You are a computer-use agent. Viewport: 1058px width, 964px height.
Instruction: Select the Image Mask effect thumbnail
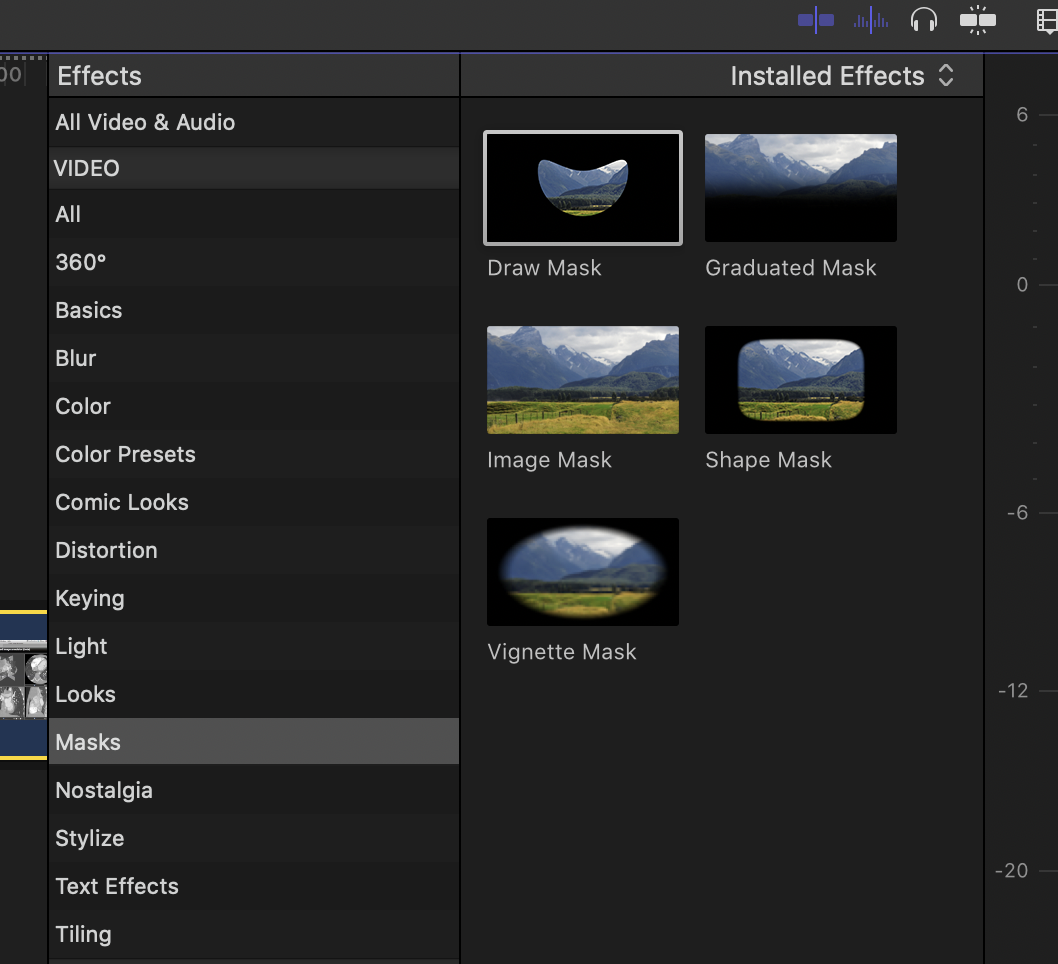[583, 380]
